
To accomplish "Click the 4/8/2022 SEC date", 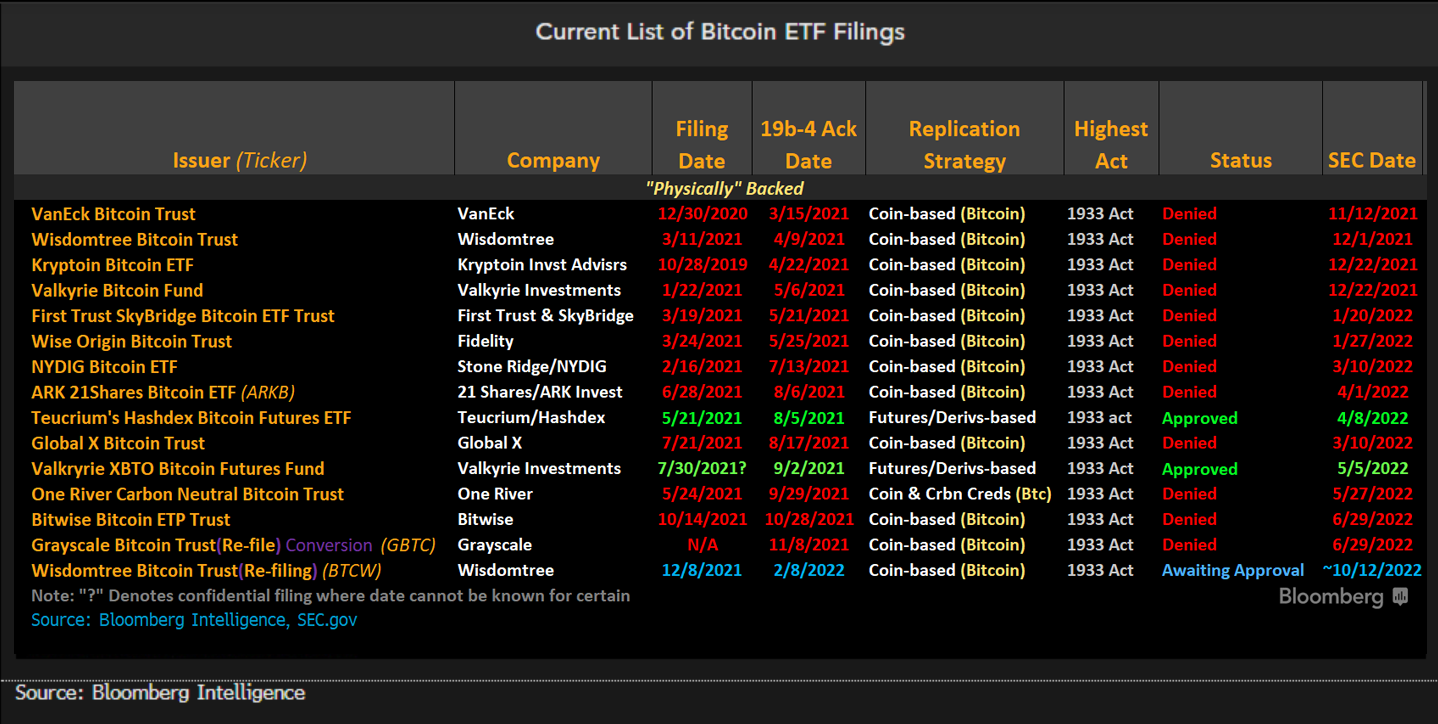I will 1373,418.
